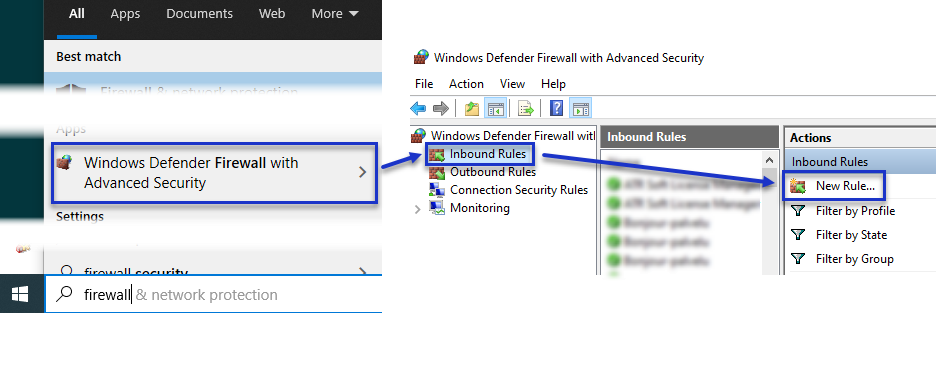Expand the Monitoring tree node
Viewport: 936px width, 383px height.
[417, 209]
